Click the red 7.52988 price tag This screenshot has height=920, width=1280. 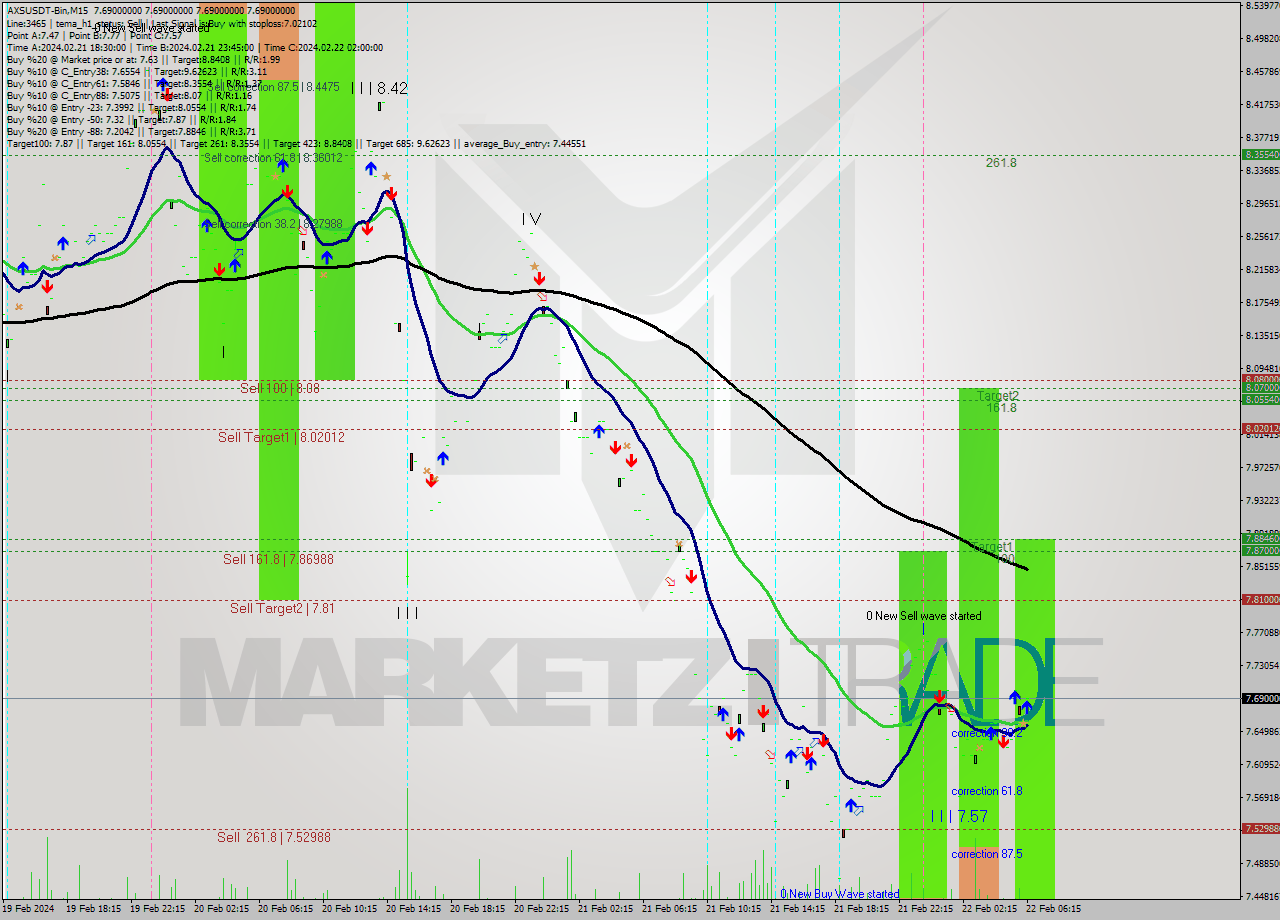pyautogui.click(x=1260, y=828)
